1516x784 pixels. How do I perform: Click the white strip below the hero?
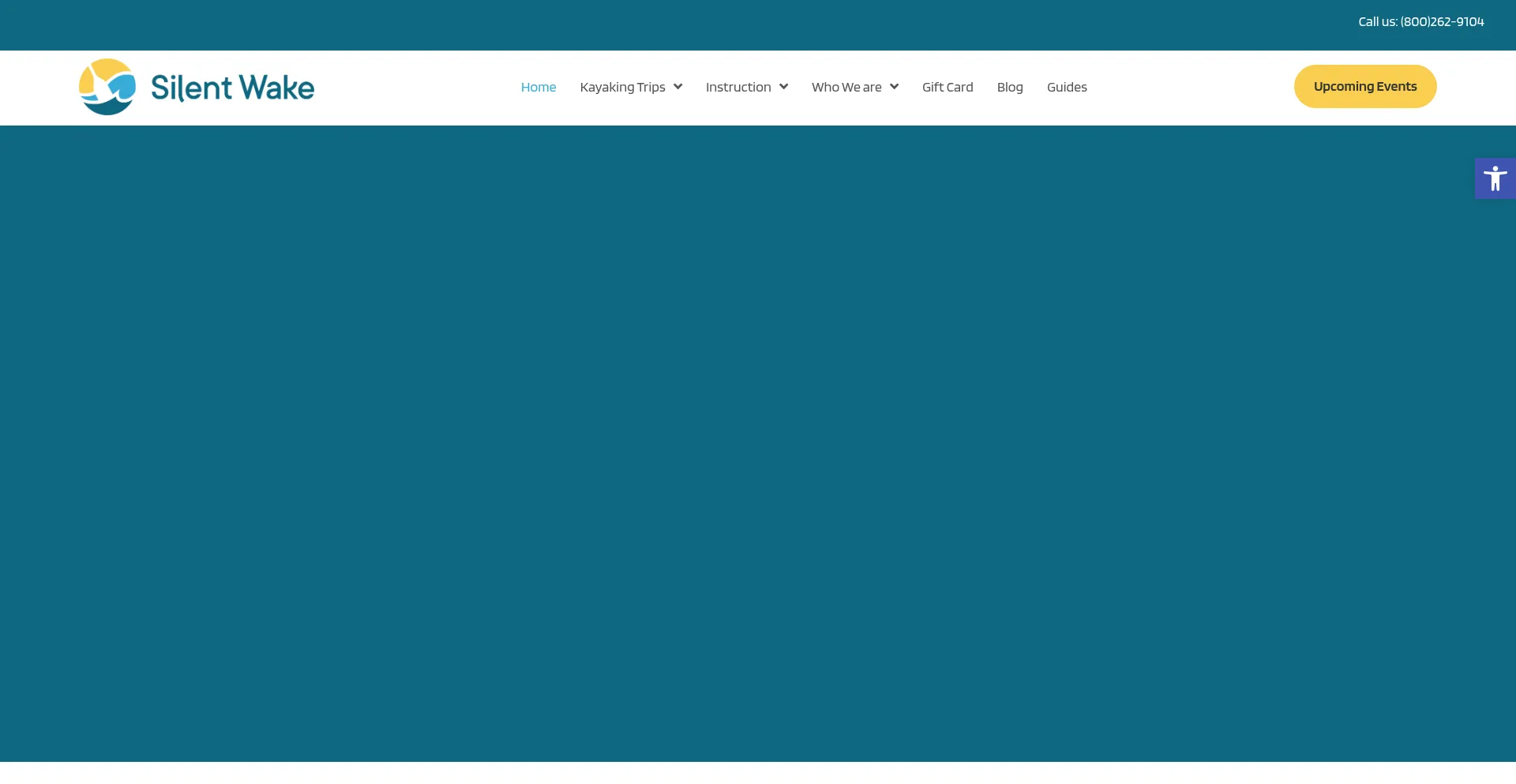[758, 773]
